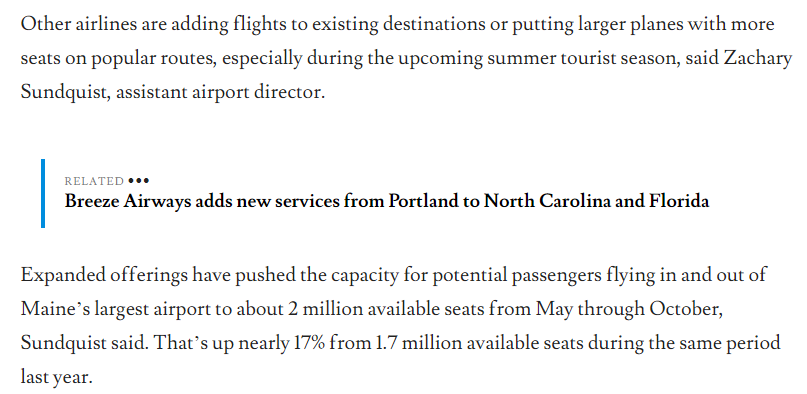Click "last year." at the paragraph end
The width and height of the screenshot is (807, 394).
56,377
